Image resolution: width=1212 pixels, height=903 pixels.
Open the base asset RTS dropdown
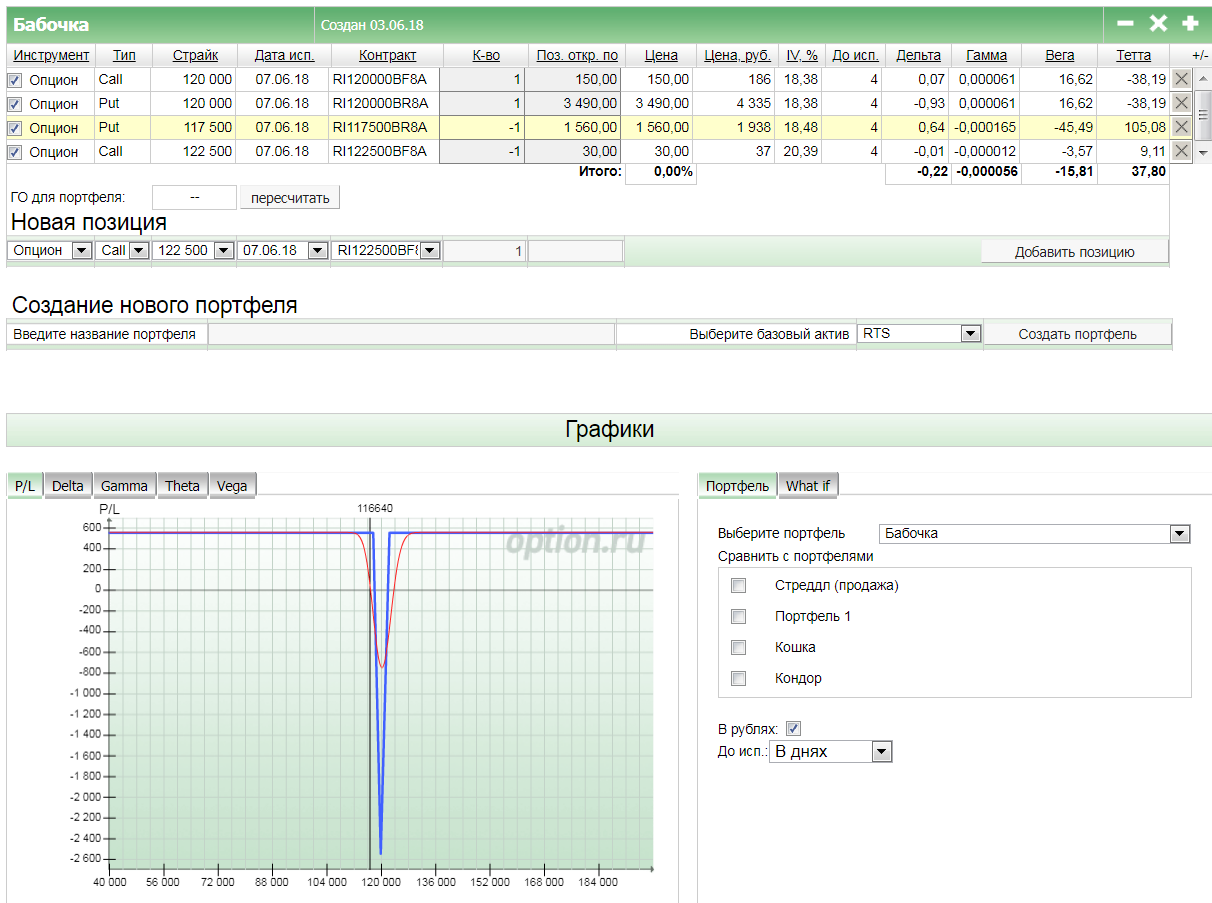(x=970, y=334)
